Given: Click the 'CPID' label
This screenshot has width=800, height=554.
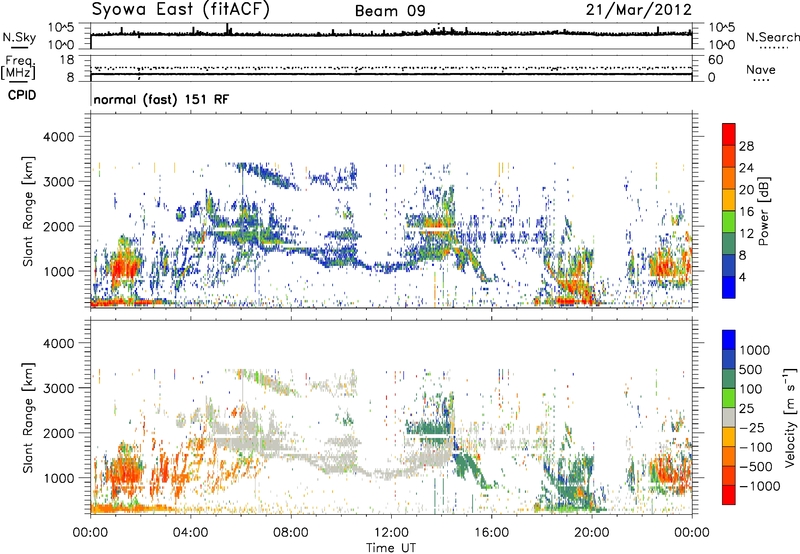Looking at the screenshot, I should click(x=22, y=95).
